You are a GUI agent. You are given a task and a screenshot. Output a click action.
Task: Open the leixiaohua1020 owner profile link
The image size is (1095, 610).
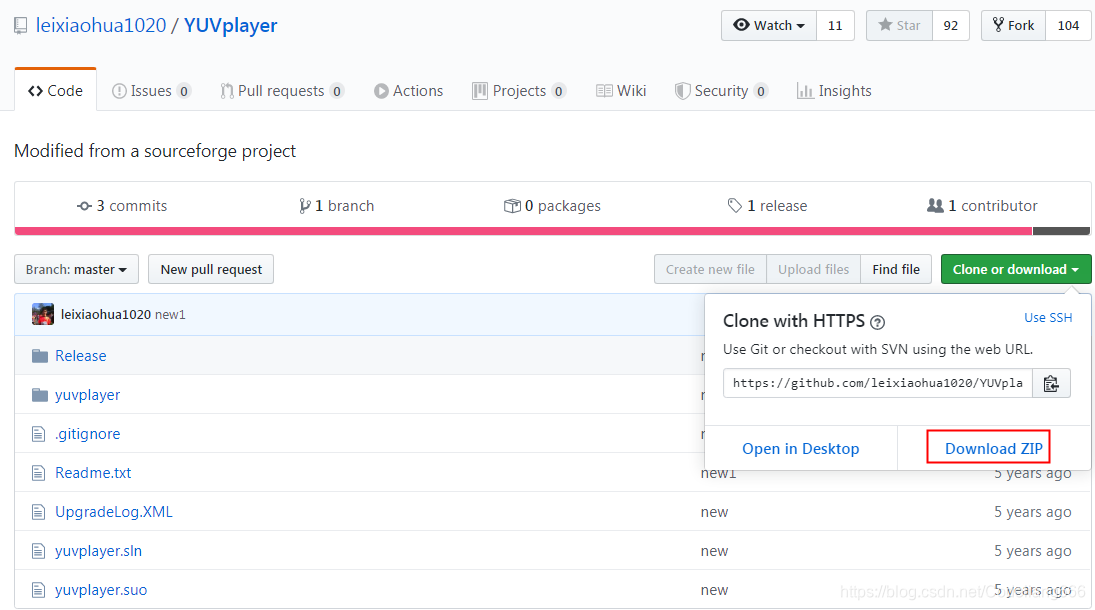pyautogui.click(x=101, y=25)
